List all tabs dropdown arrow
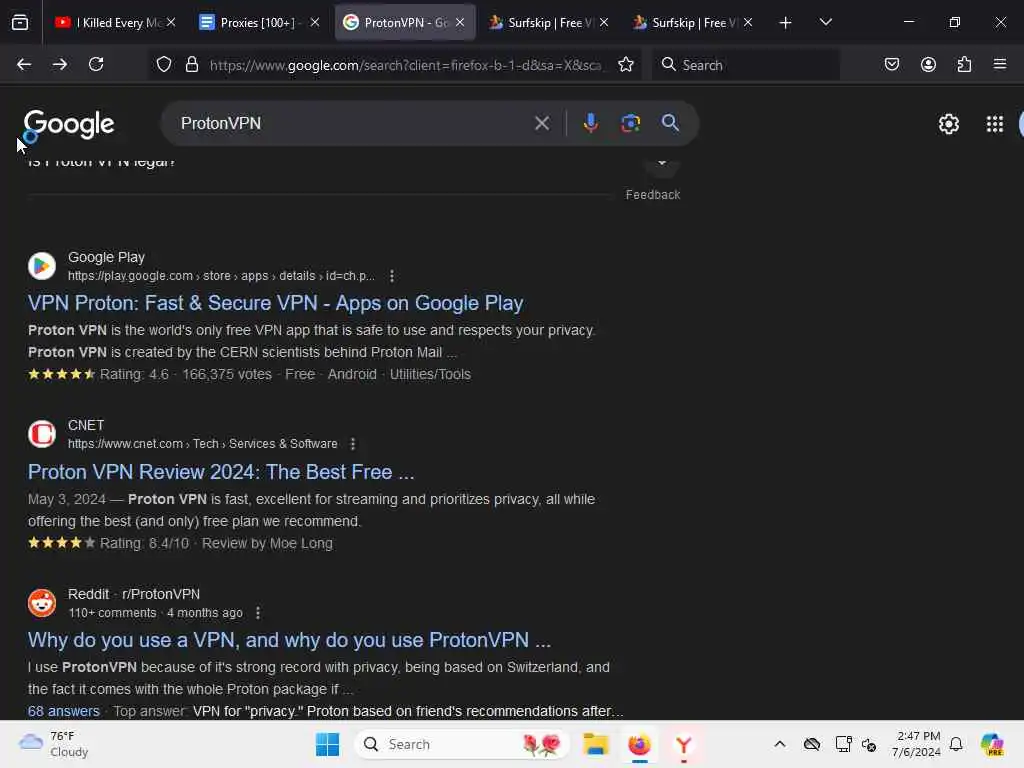 point(825,22)
